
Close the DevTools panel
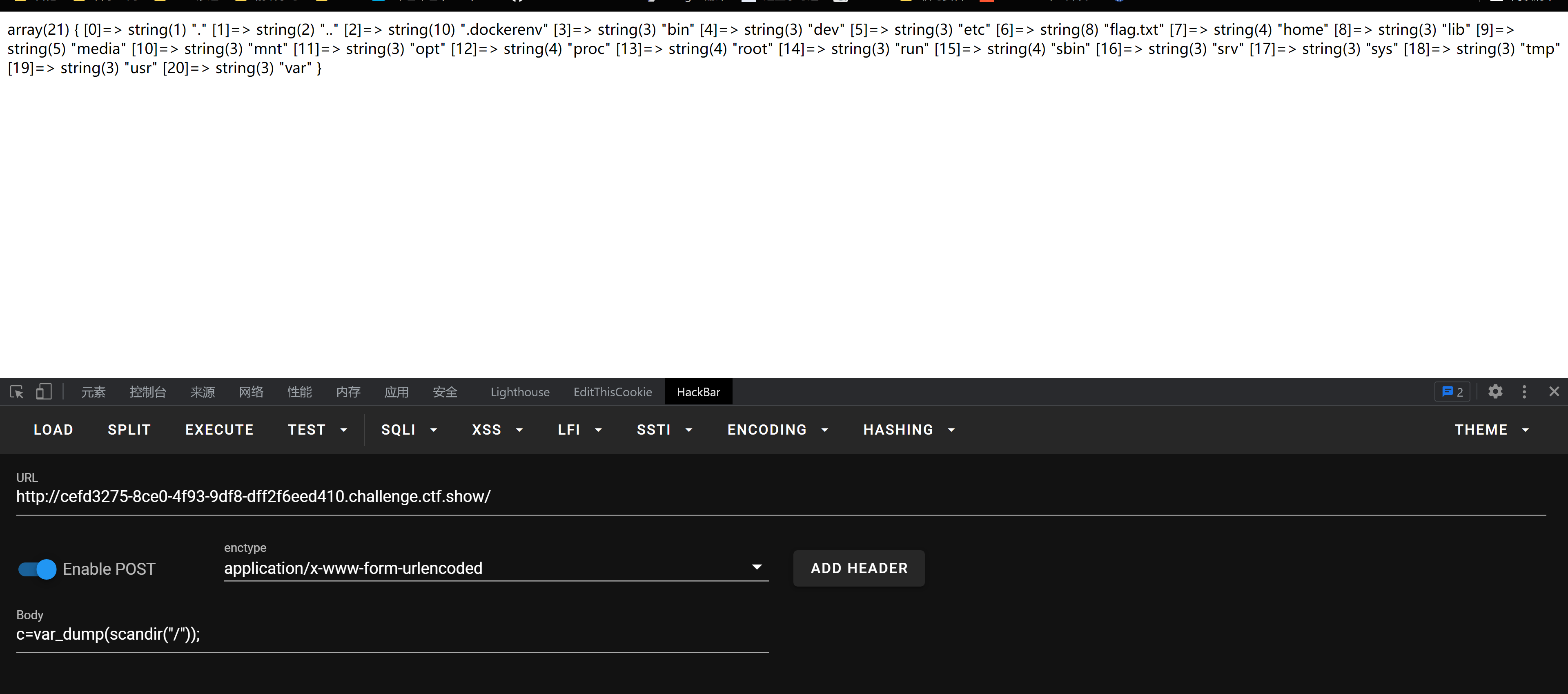point(1553,392)
